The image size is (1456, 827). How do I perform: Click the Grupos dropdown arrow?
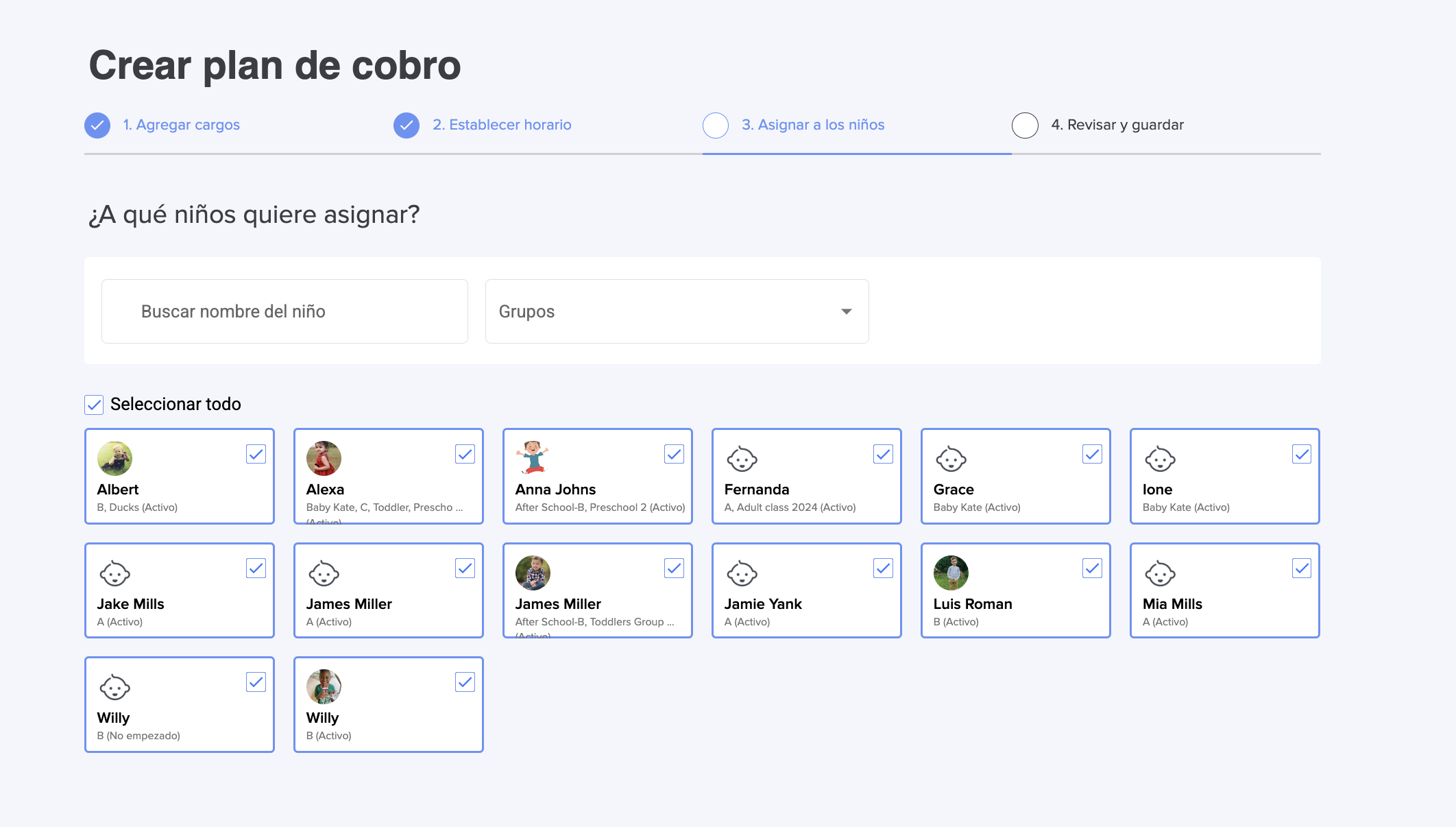click(x=847, y=311)
